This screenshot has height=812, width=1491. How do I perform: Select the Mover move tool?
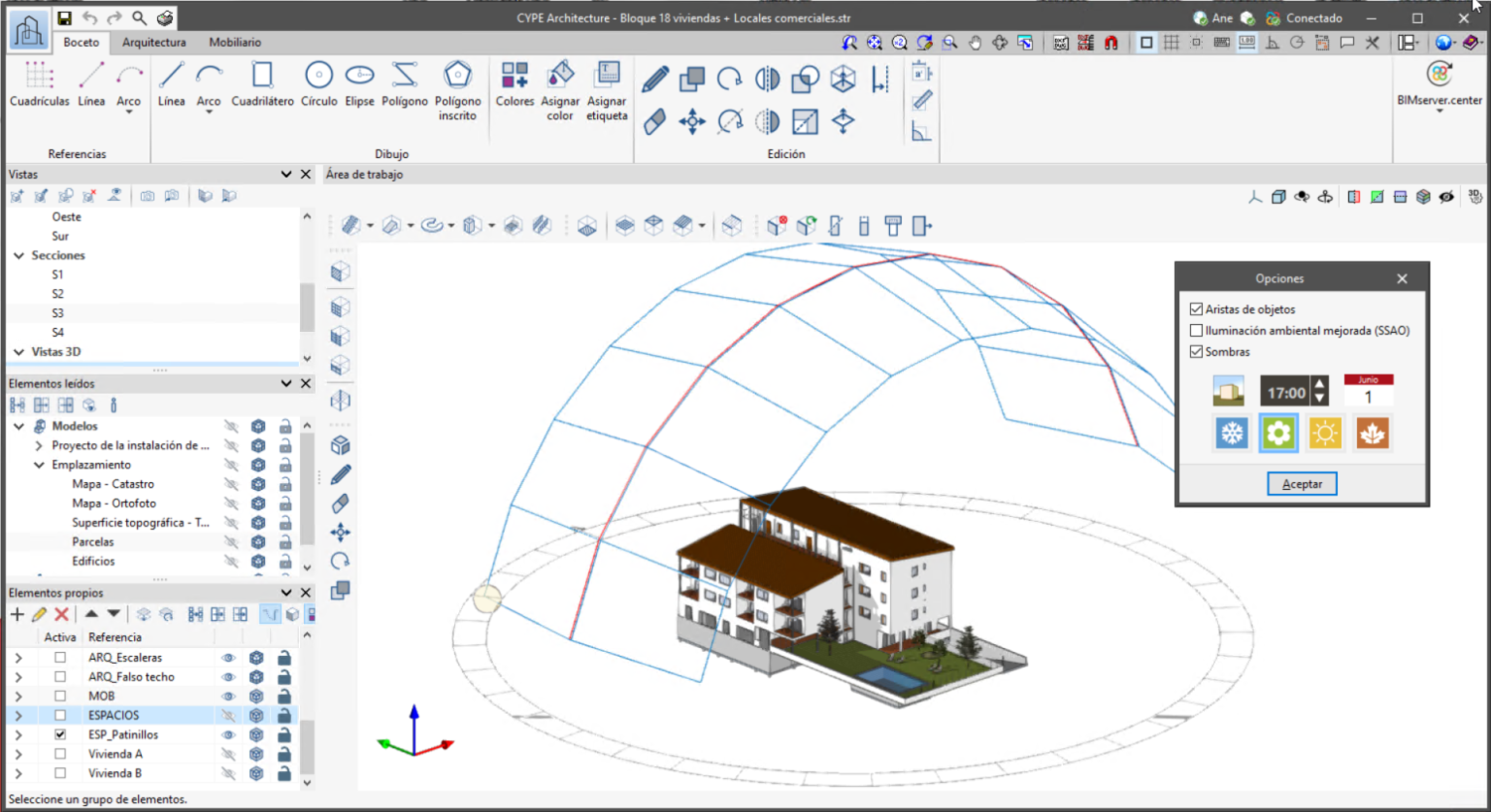[x=692, y=121]
